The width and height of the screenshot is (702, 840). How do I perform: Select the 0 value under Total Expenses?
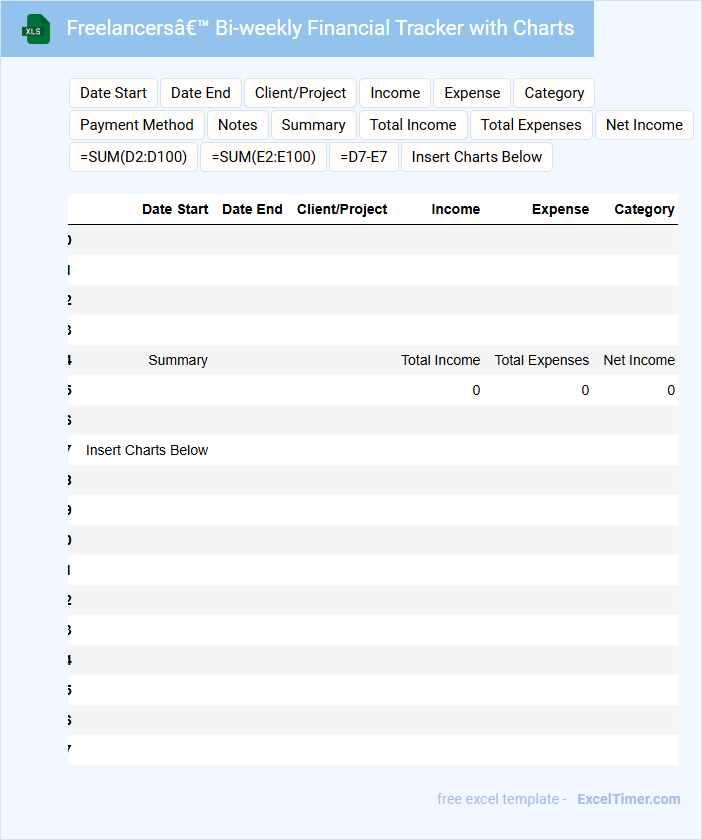pyautogui.click(x=585, y=390)
